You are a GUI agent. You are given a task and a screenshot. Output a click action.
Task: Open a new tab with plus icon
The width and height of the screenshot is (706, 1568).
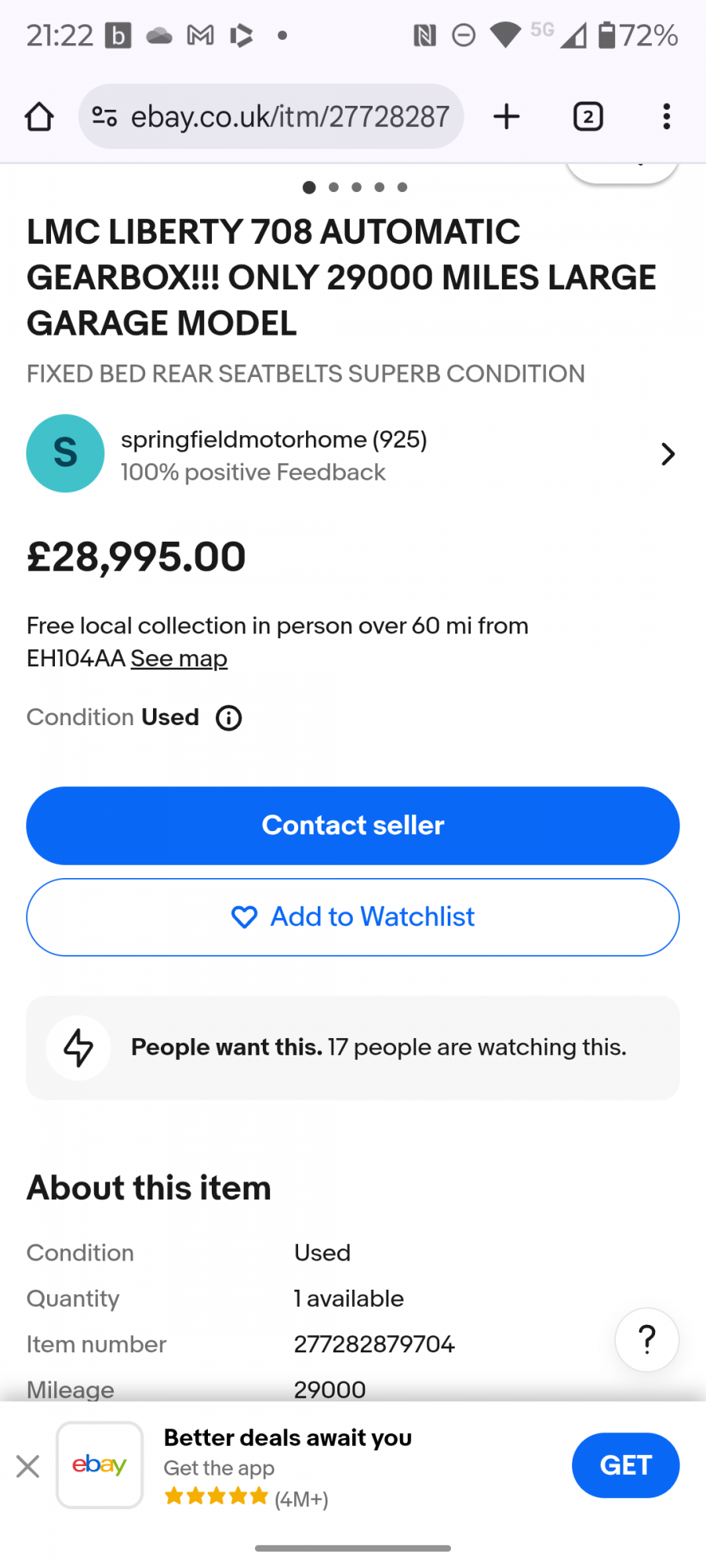507,117
